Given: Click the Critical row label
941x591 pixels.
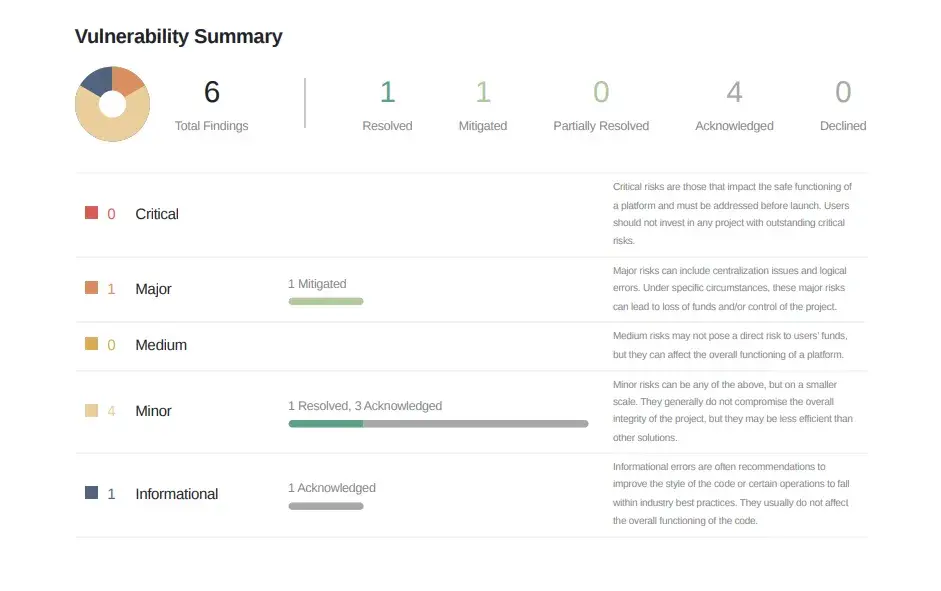Looking at the screenshot, I should [157, 214].
